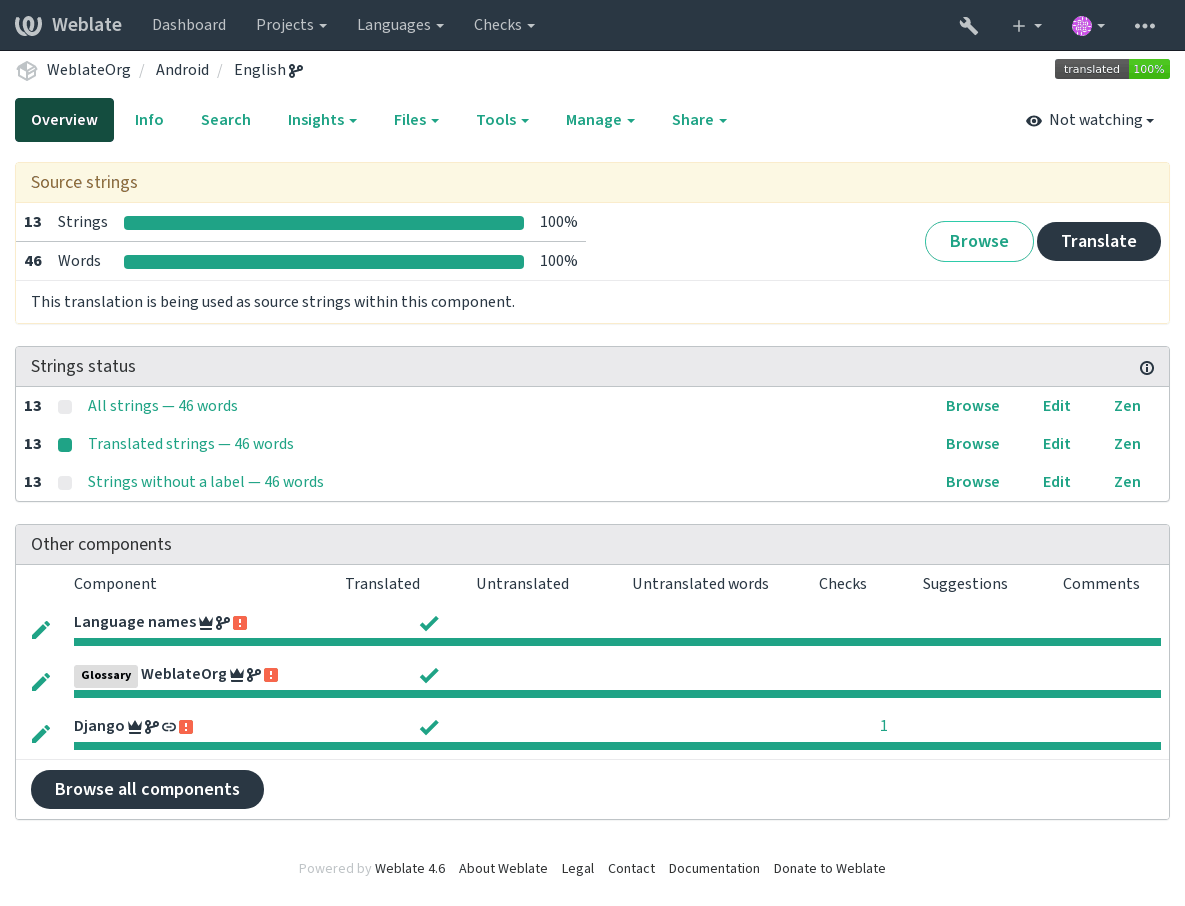Screen dimensions: 1185x906
Task: Click Browse for Strings without a label
Action: (x=972, y=482)
